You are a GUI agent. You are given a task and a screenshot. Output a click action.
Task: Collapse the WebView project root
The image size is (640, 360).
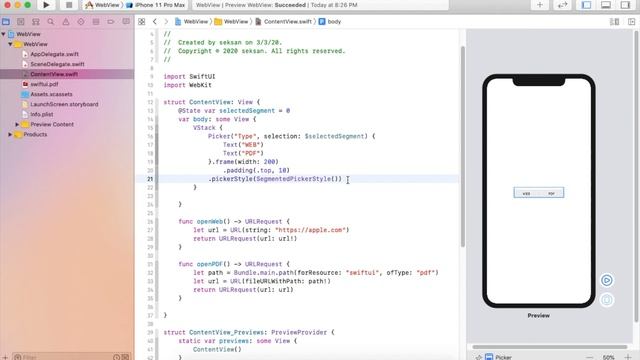coord(4,34)
